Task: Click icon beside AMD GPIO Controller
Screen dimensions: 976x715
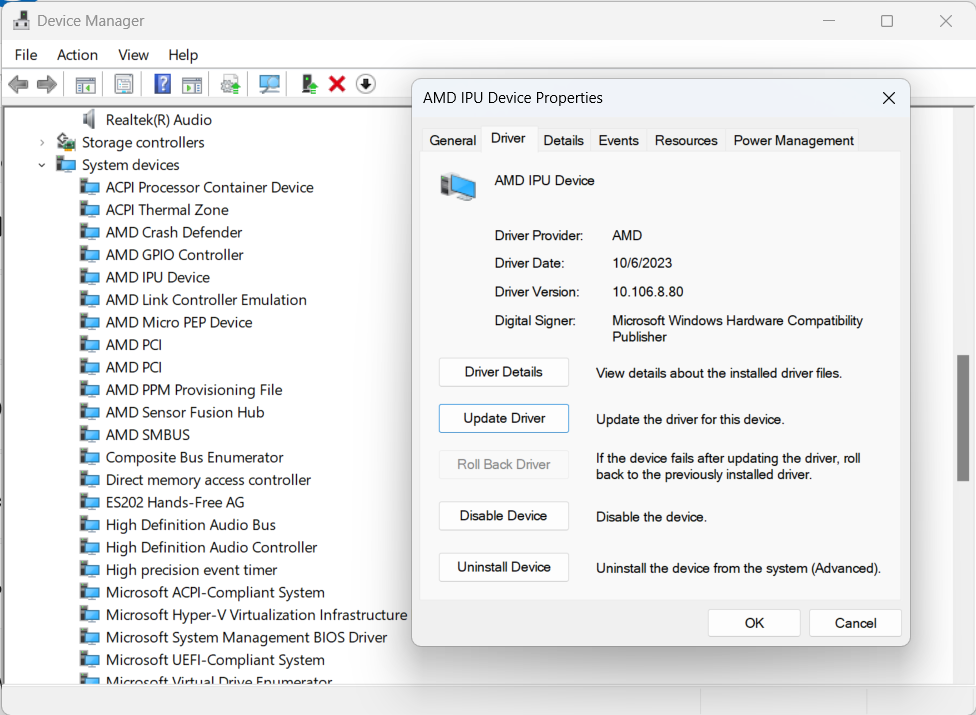Action: point(90,255)
